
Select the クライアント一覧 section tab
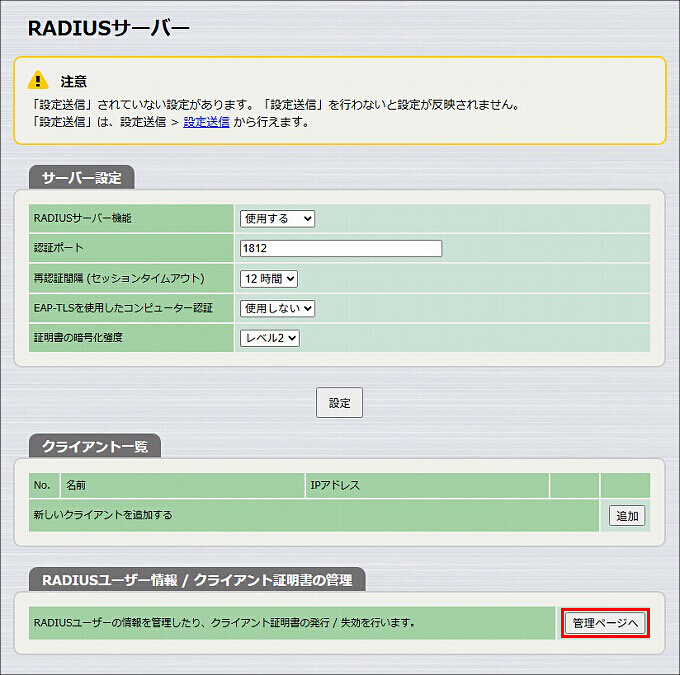tap(95, 446)
